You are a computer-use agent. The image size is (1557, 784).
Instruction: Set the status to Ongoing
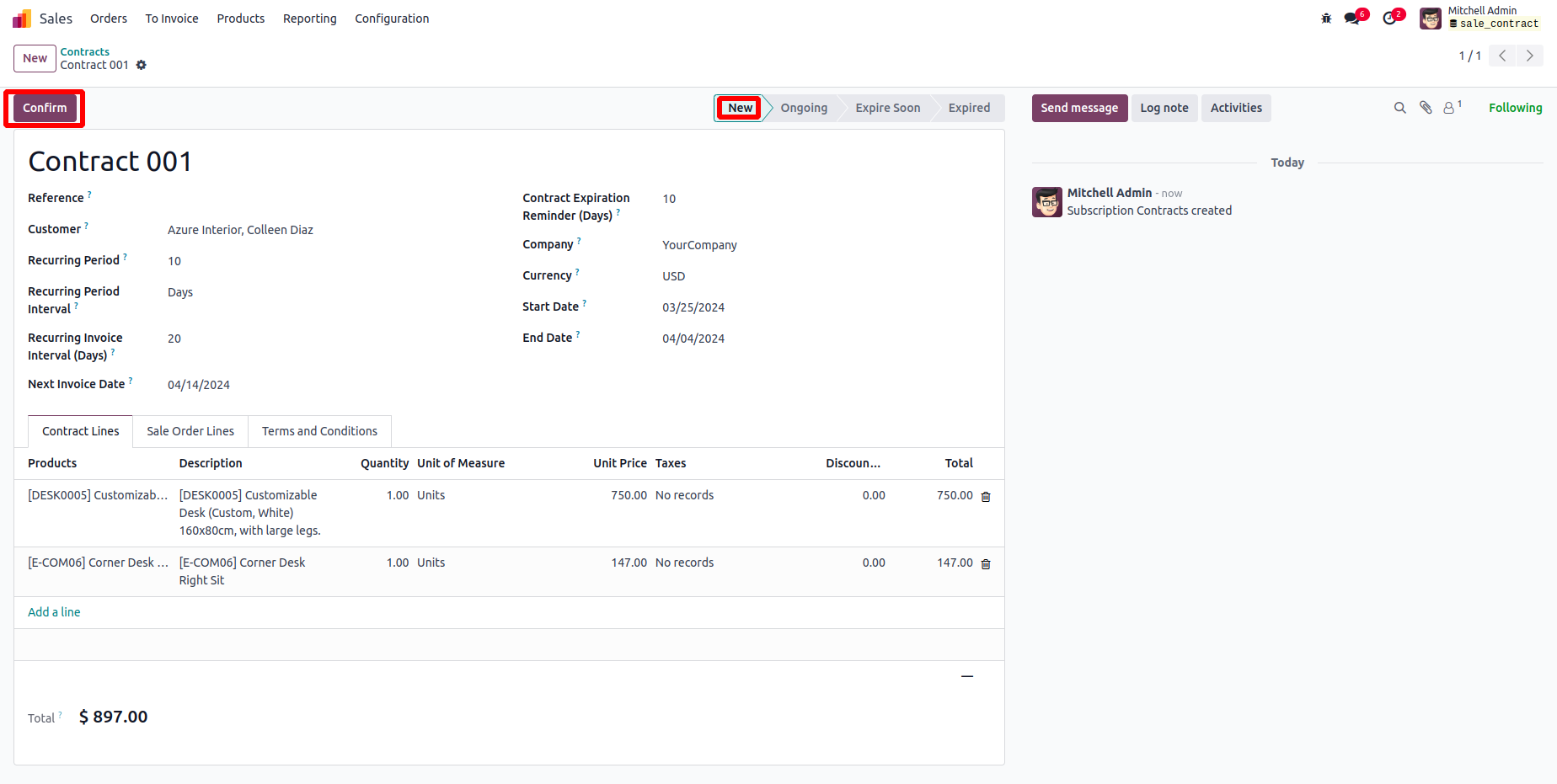(x=804, y=108)
